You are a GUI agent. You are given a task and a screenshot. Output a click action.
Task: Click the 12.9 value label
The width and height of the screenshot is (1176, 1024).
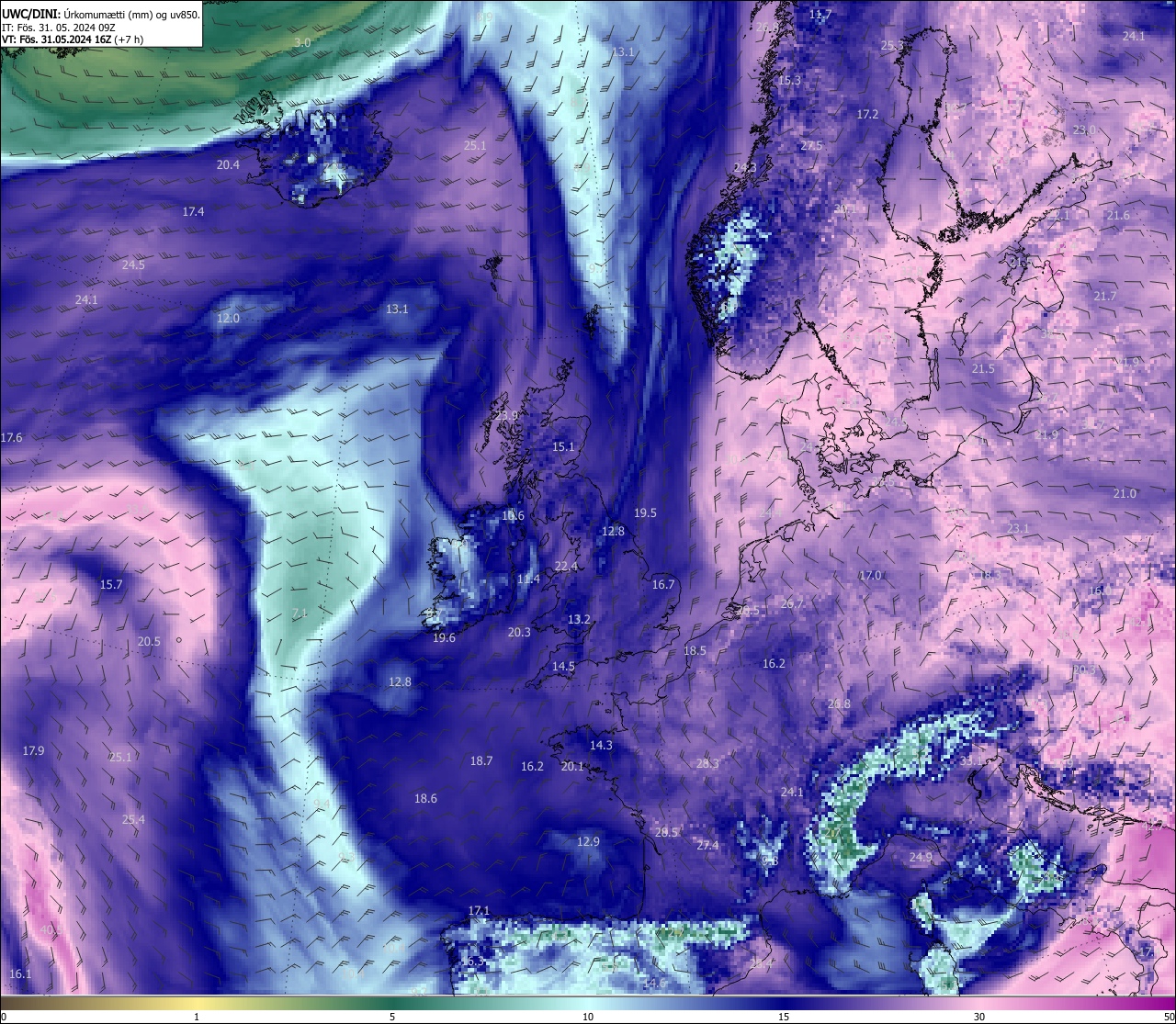coord(588,842)
